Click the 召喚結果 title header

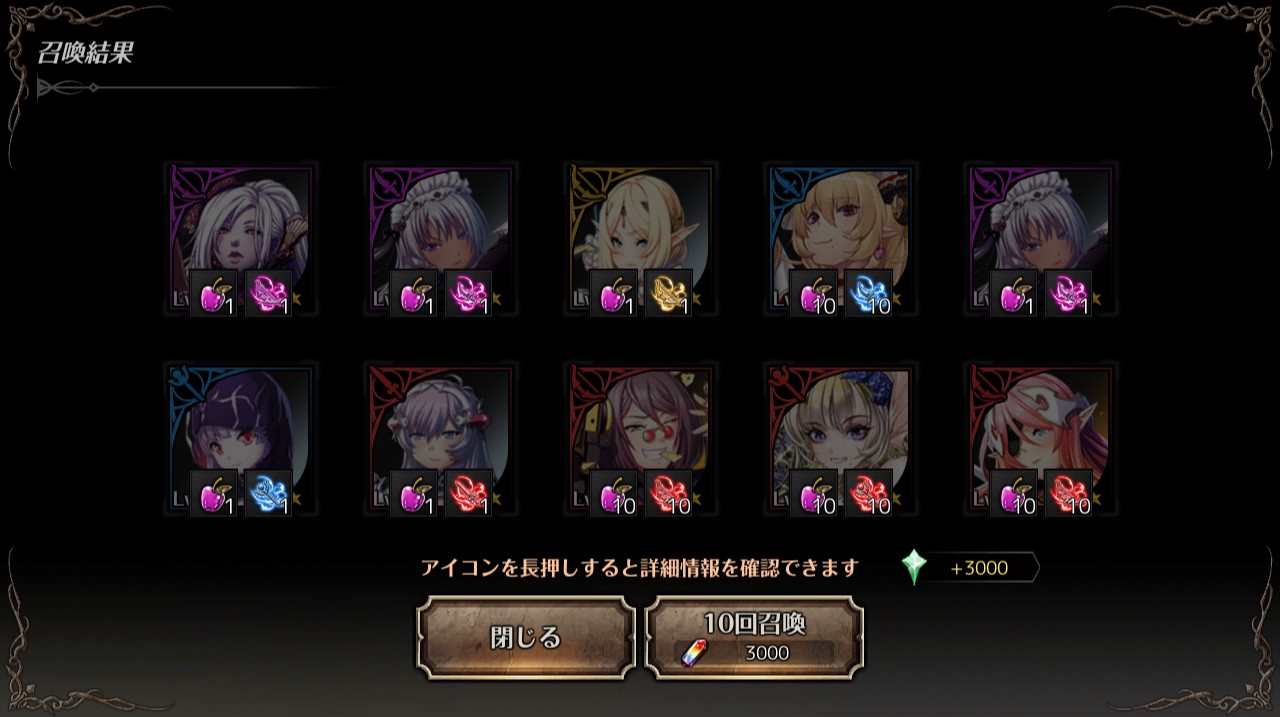pyautogui.click(x=86, y=53)
